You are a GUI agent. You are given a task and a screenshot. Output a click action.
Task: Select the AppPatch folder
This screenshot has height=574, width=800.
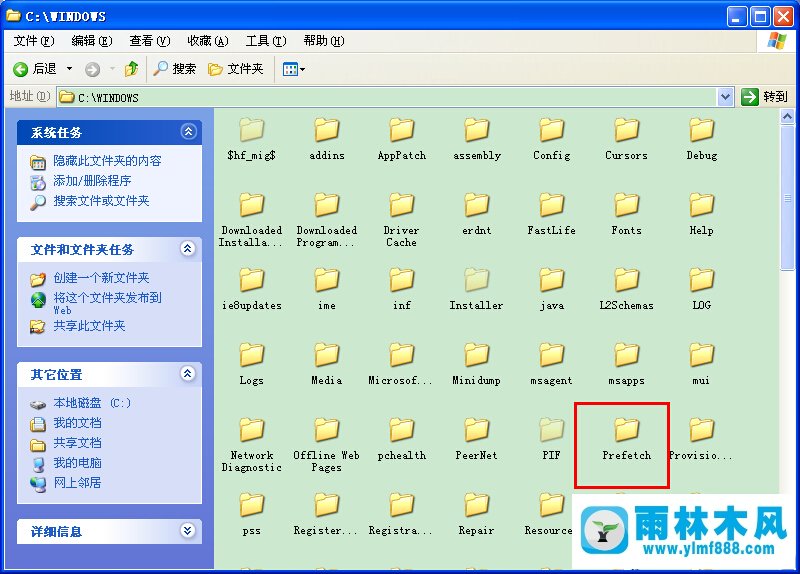click(402, 139)
